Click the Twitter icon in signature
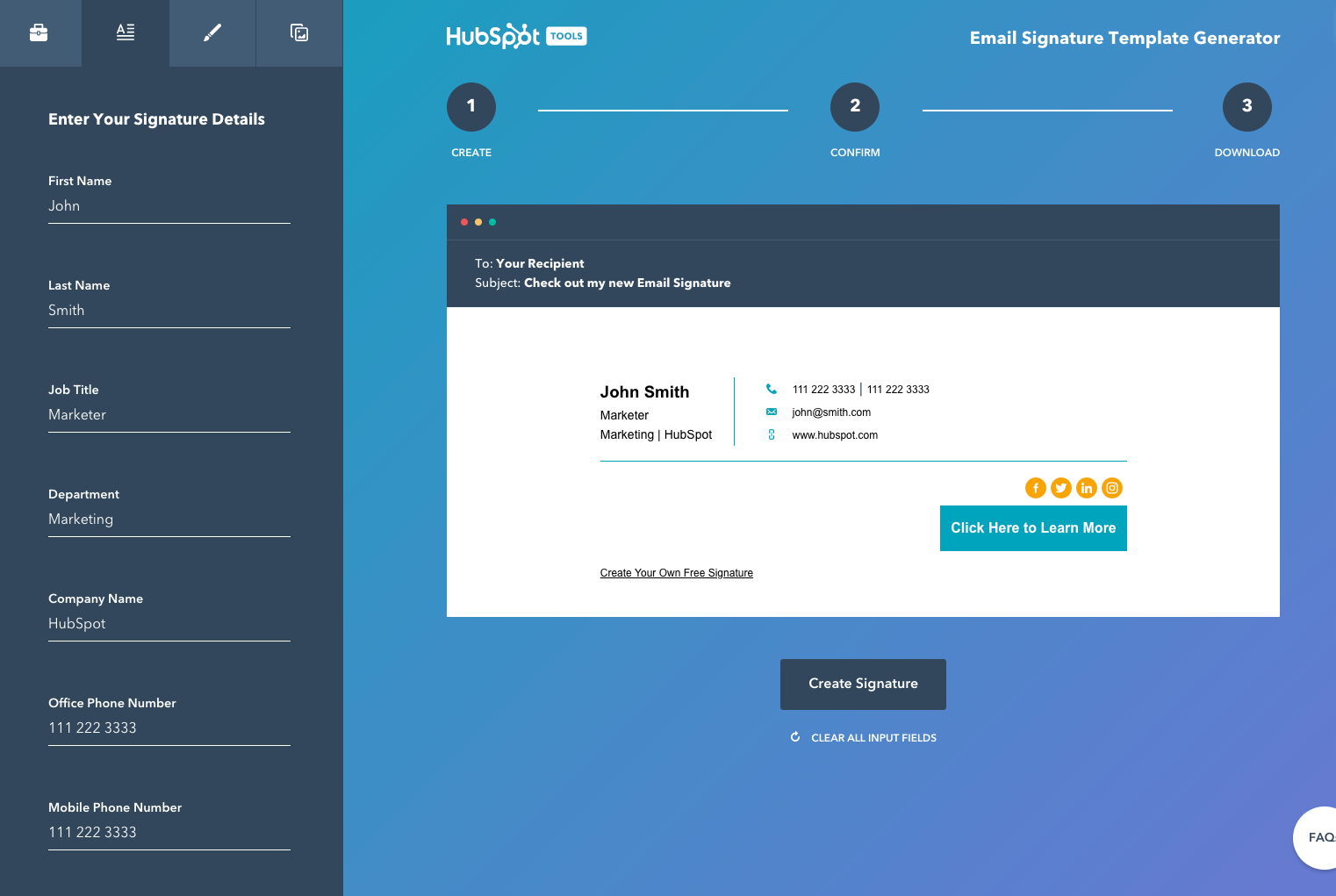Viewport: 1336px width, 896px height. [x=1061, y=488]
